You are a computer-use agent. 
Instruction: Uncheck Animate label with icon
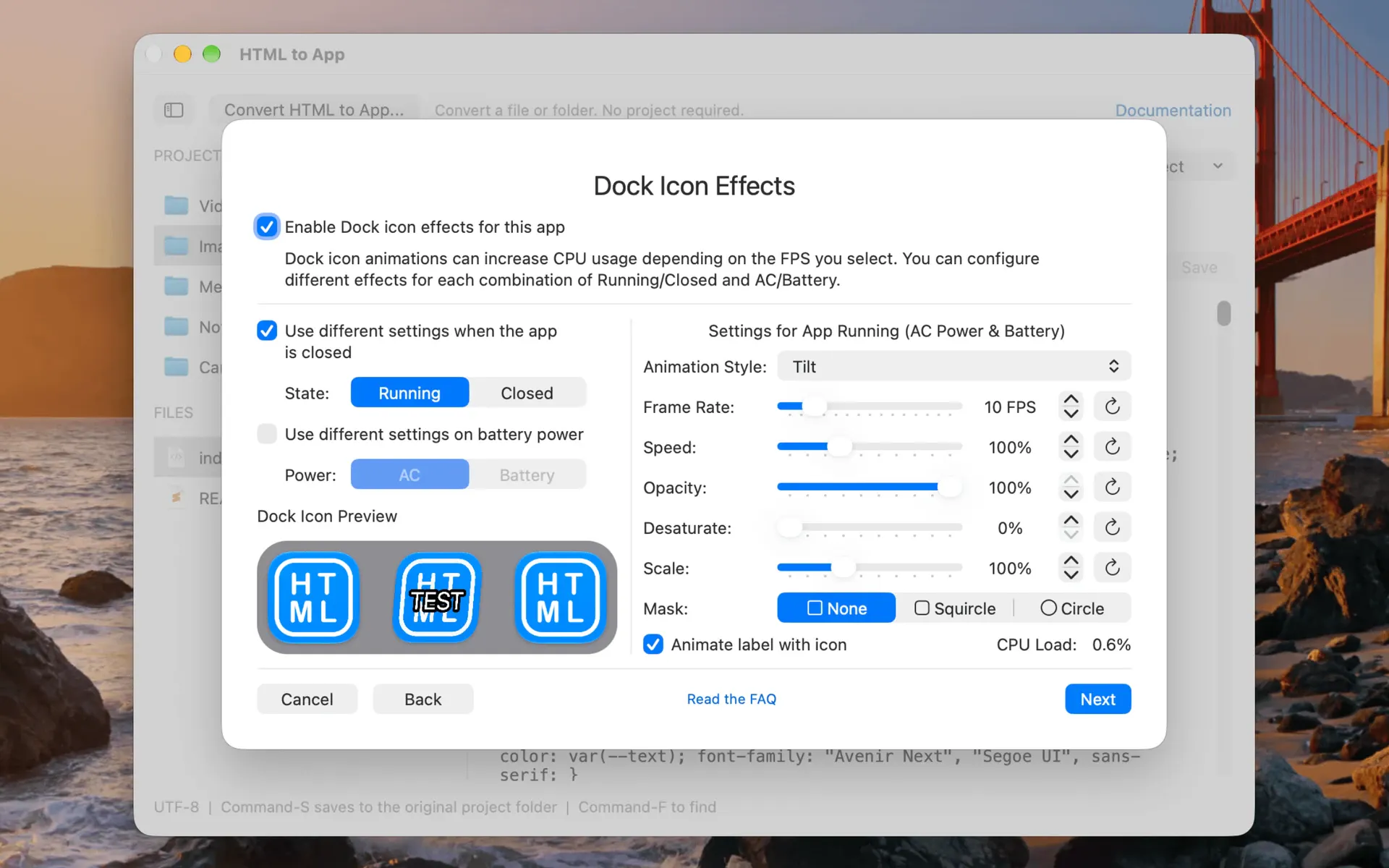coord(653,644)
